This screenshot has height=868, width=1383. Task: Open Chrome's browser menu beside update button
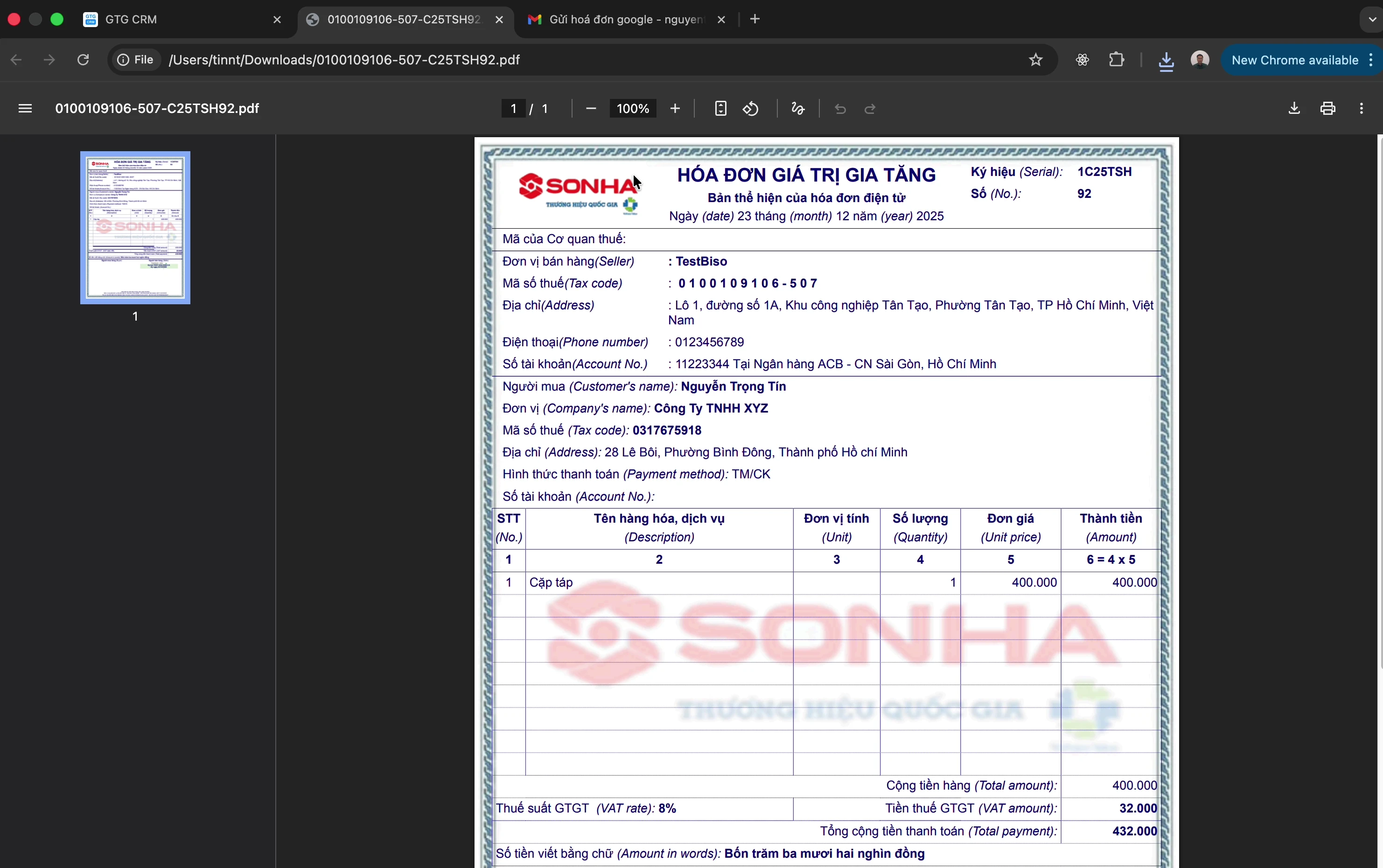click(1371, 60)
